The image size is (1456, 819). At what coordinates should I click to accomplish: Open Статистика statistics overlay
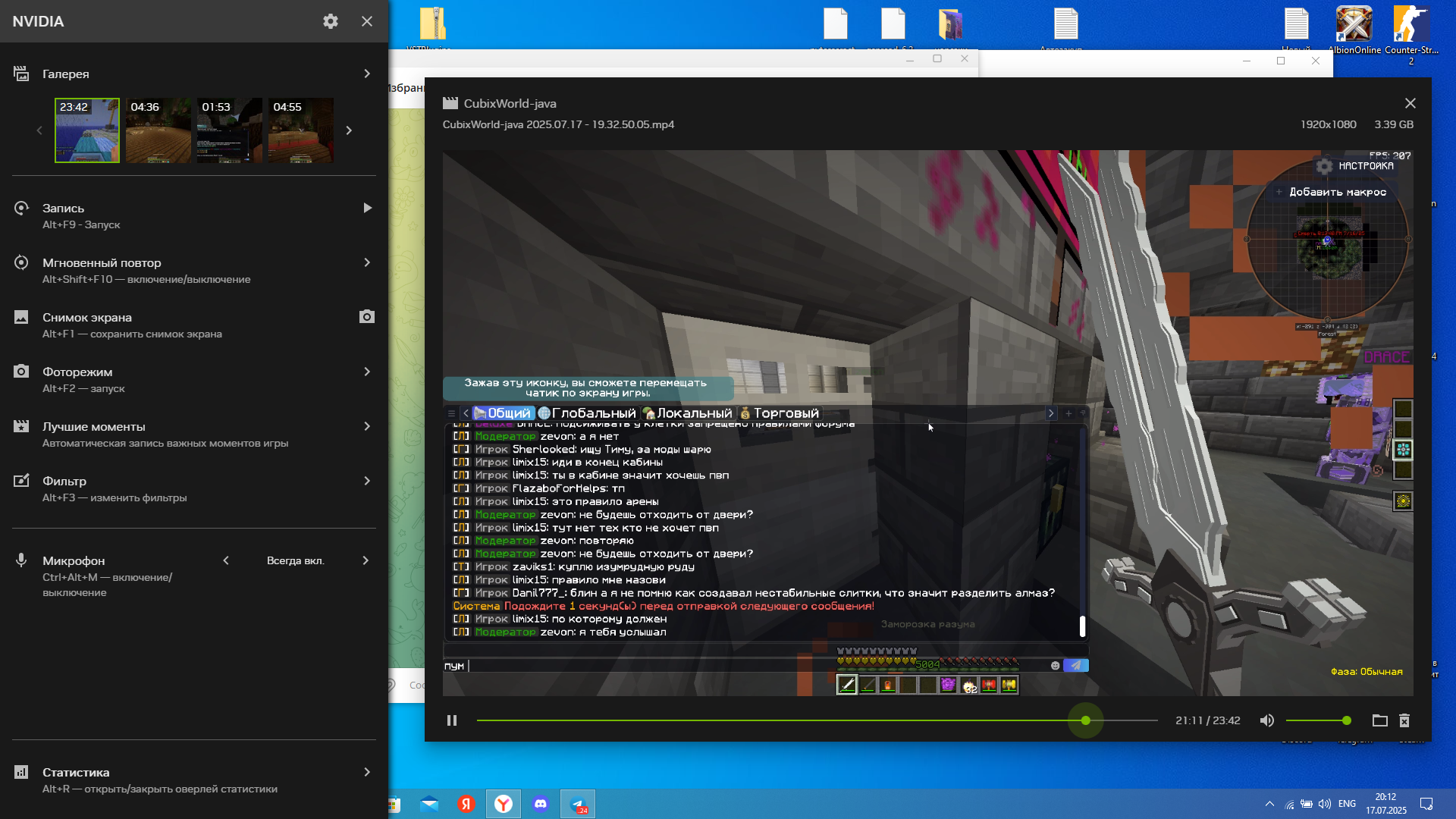(x=194, y=780)
